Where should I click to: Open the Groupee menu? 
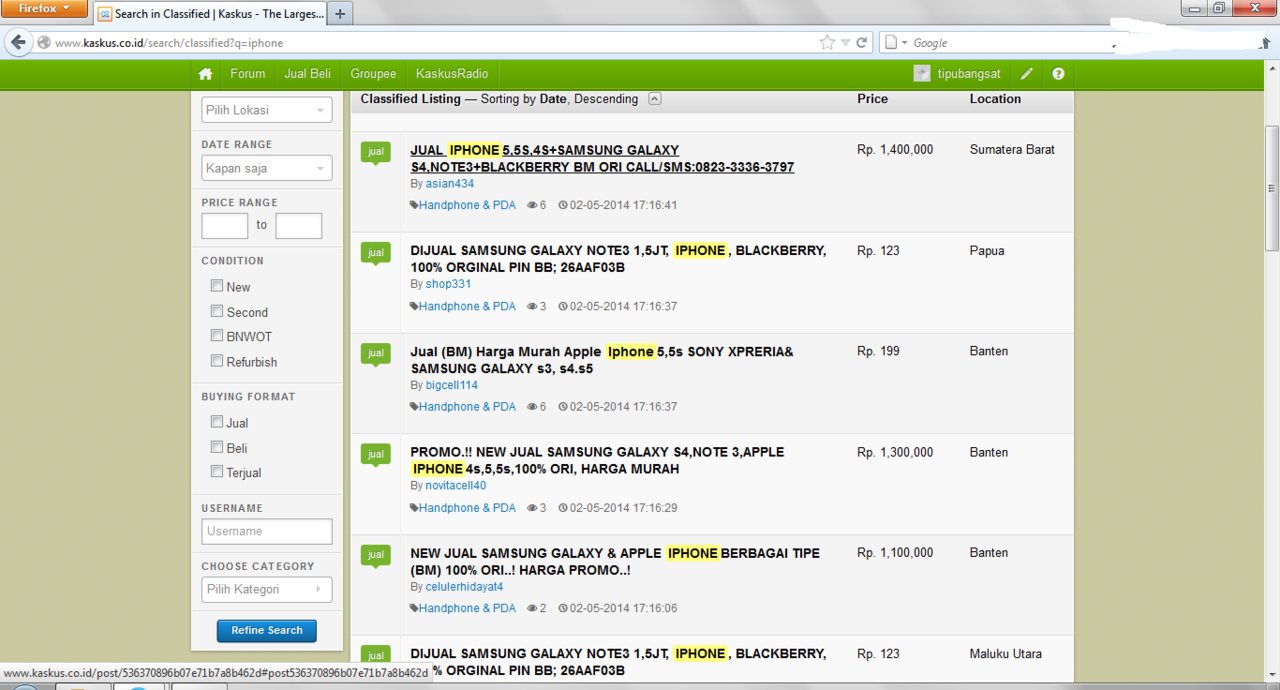tap(373, 74)
